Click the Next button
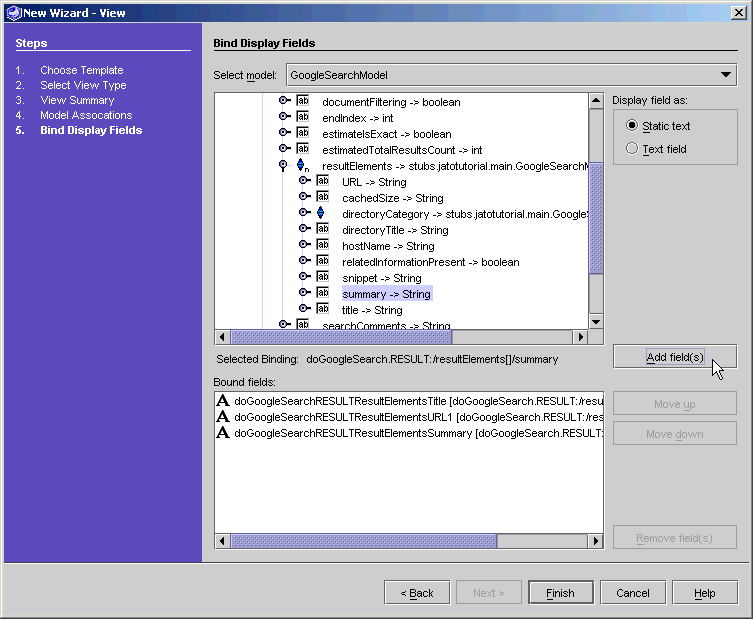Image resolution: width=753 pixels, height=619 pixels. click(488, 593)
